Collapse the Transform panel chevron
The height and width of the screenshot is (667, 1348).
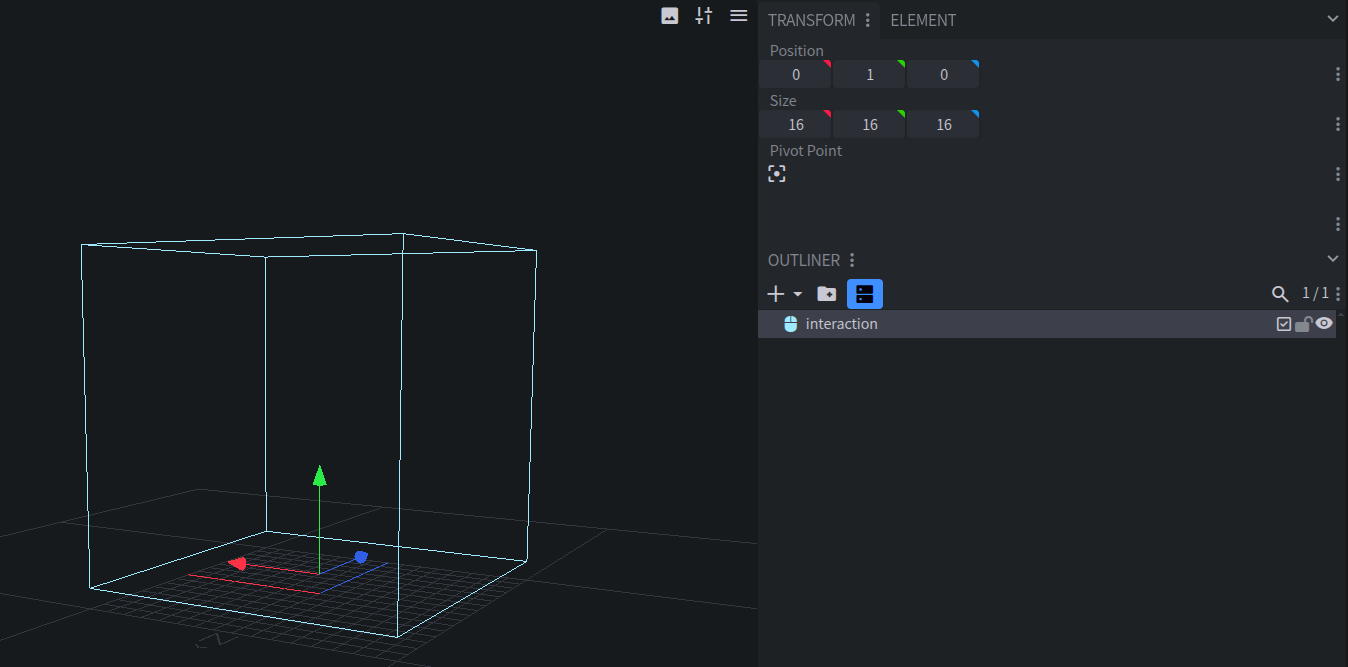click(x=1332, y=19)
